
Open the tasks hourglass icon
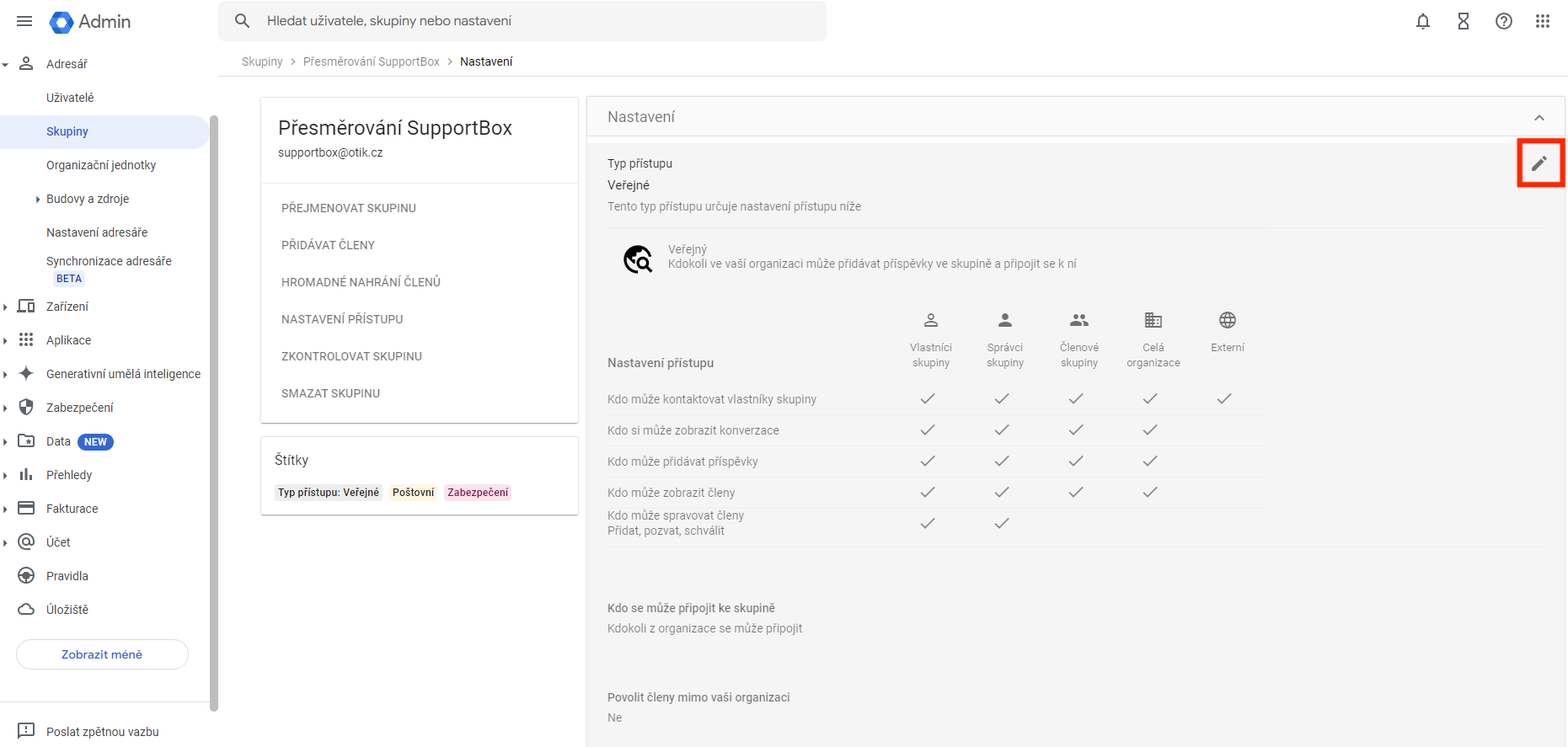[1464, 21]
